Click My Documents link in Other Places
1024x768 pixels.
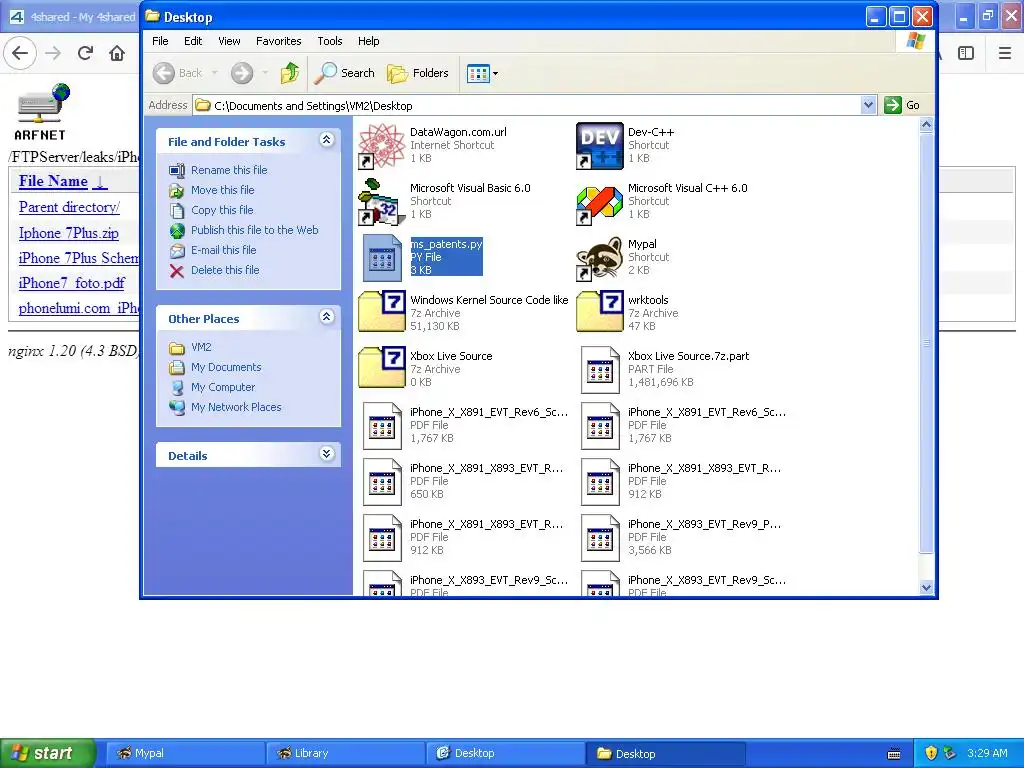tap(226, 368)
